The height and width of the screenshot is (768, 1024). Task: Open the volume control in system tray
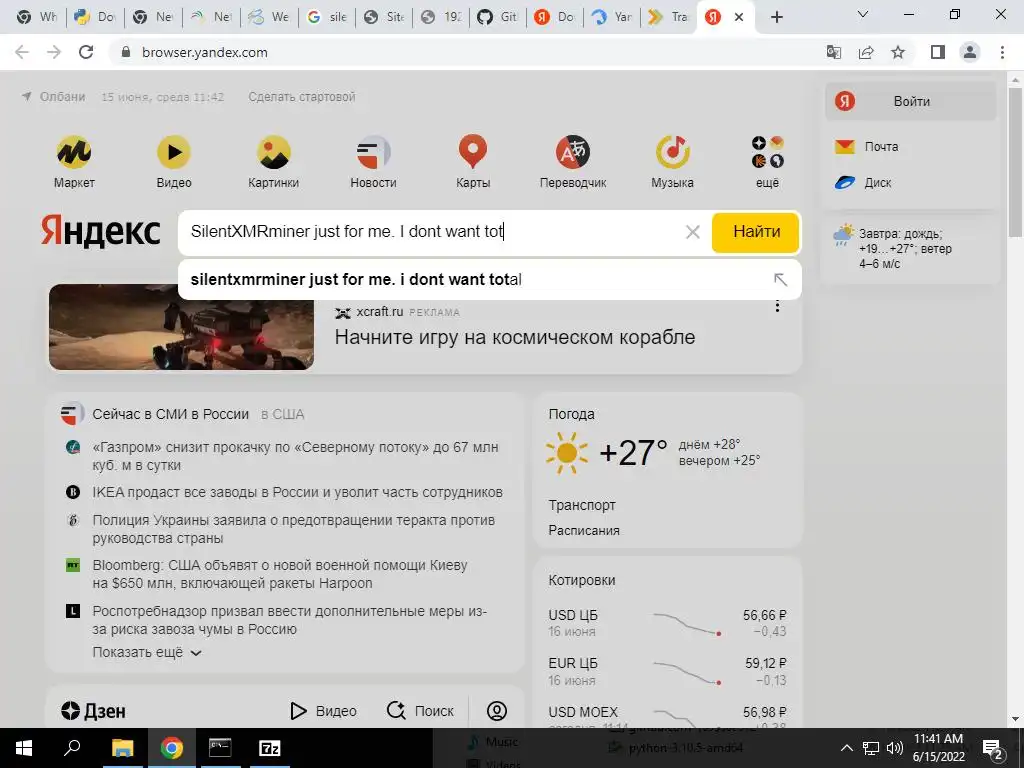point(895,748)
